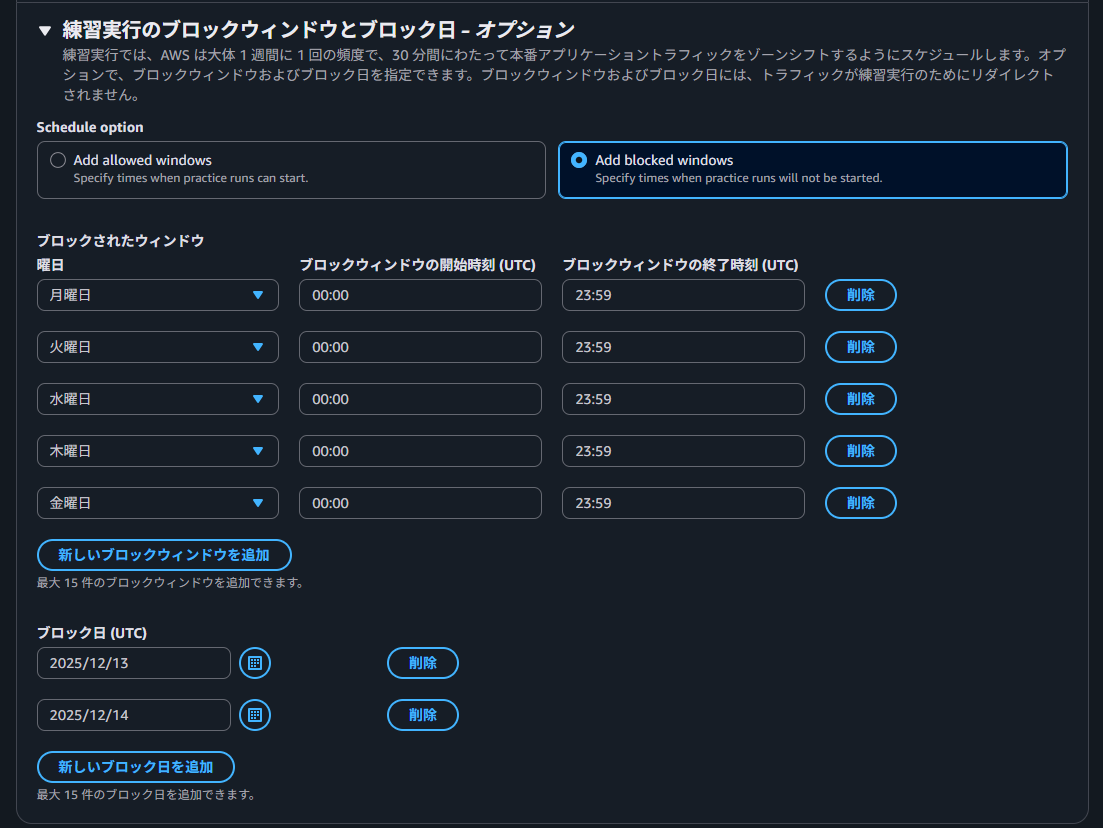This screenshot has height=828, width=1103.
Task: Open the 水曜日 day dropdown
Action: point(158,399)
